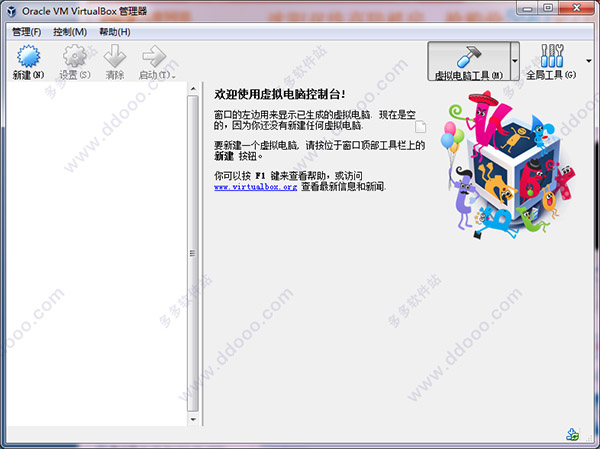This screenshot has width=600, height=449.
Task: Click the 欢迎使用虚拟电脑控制台! heading
Action: (x=280, y=94)
